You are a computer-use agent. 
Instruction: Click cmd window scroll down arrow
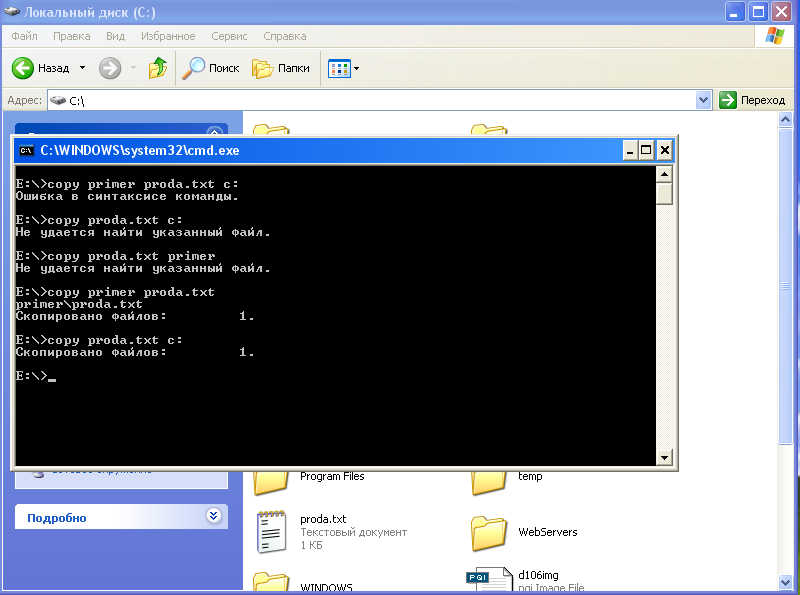[x=664, y=457]
